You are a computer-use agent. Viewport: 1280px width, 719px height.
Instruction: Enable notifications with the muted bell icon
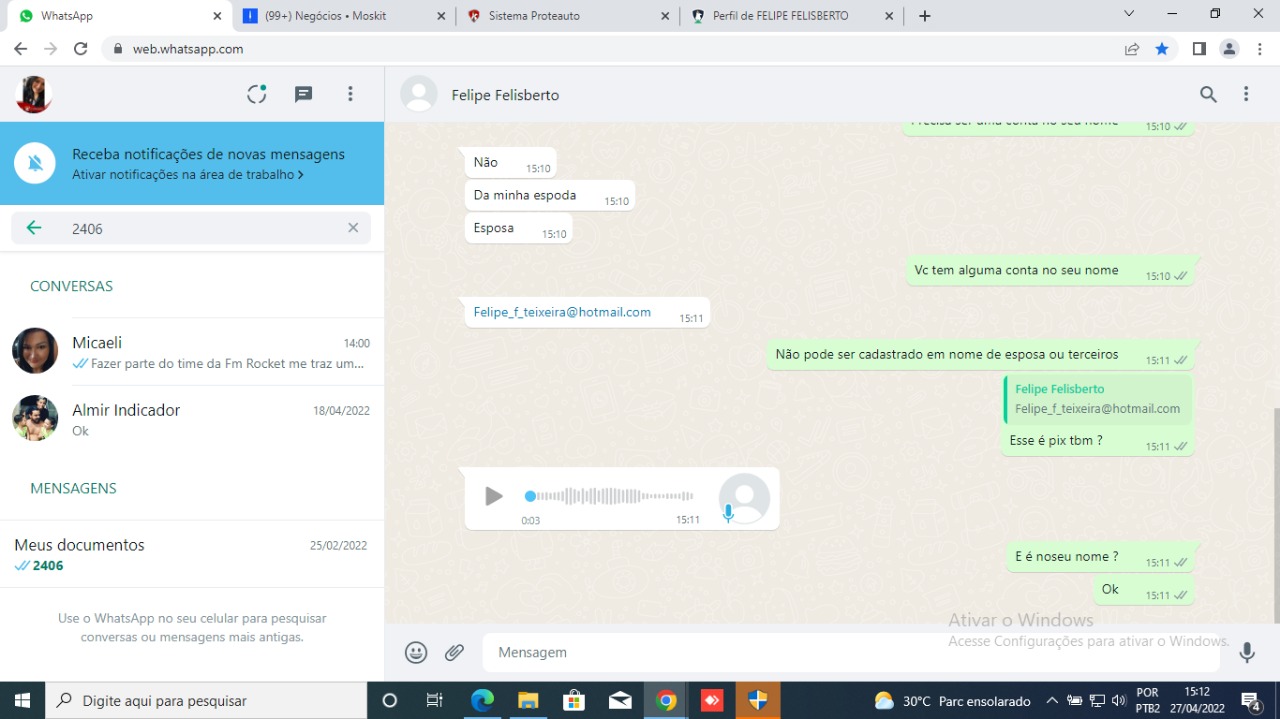[x=35, y=163]
